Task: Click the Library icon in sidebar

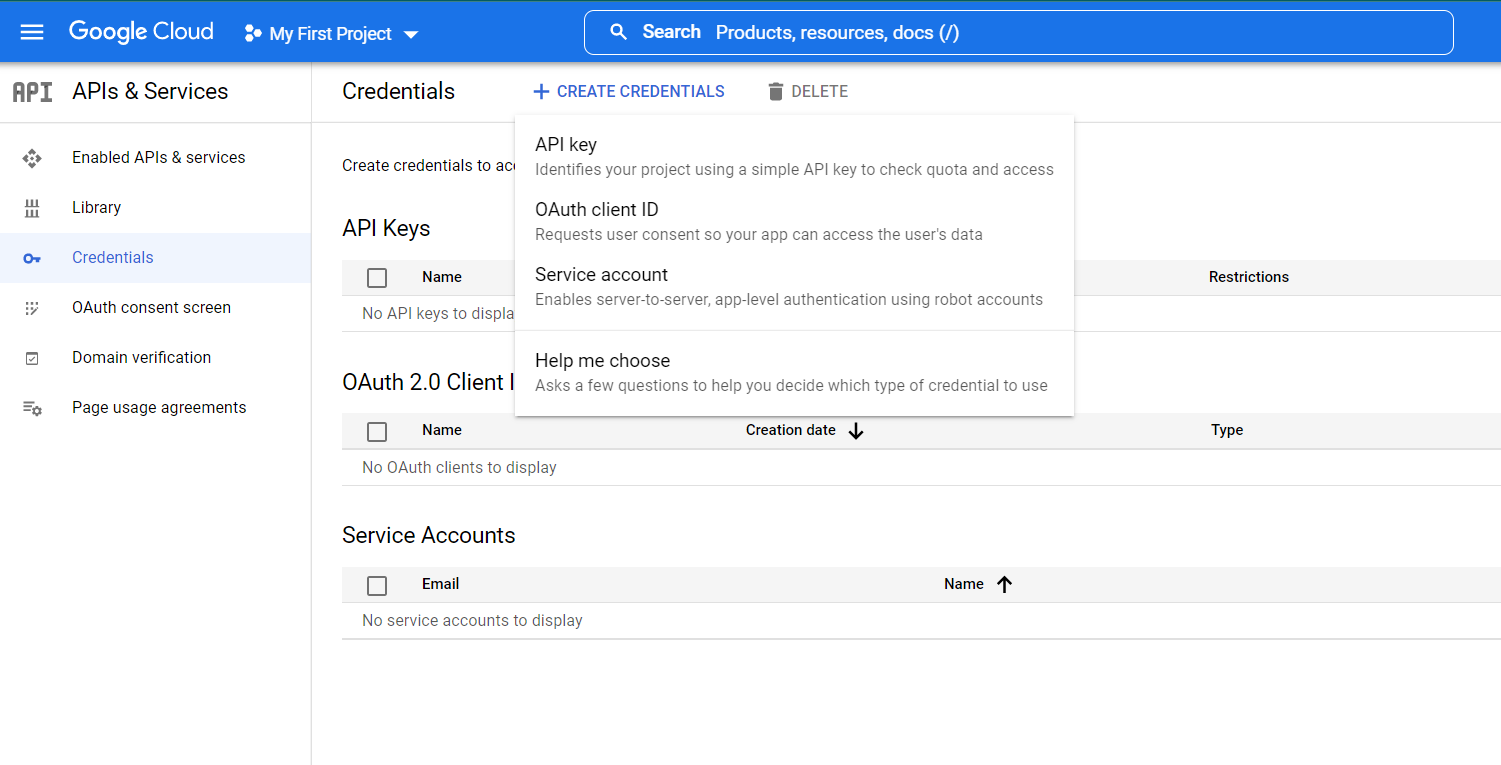Action: [x=32, y=208]
